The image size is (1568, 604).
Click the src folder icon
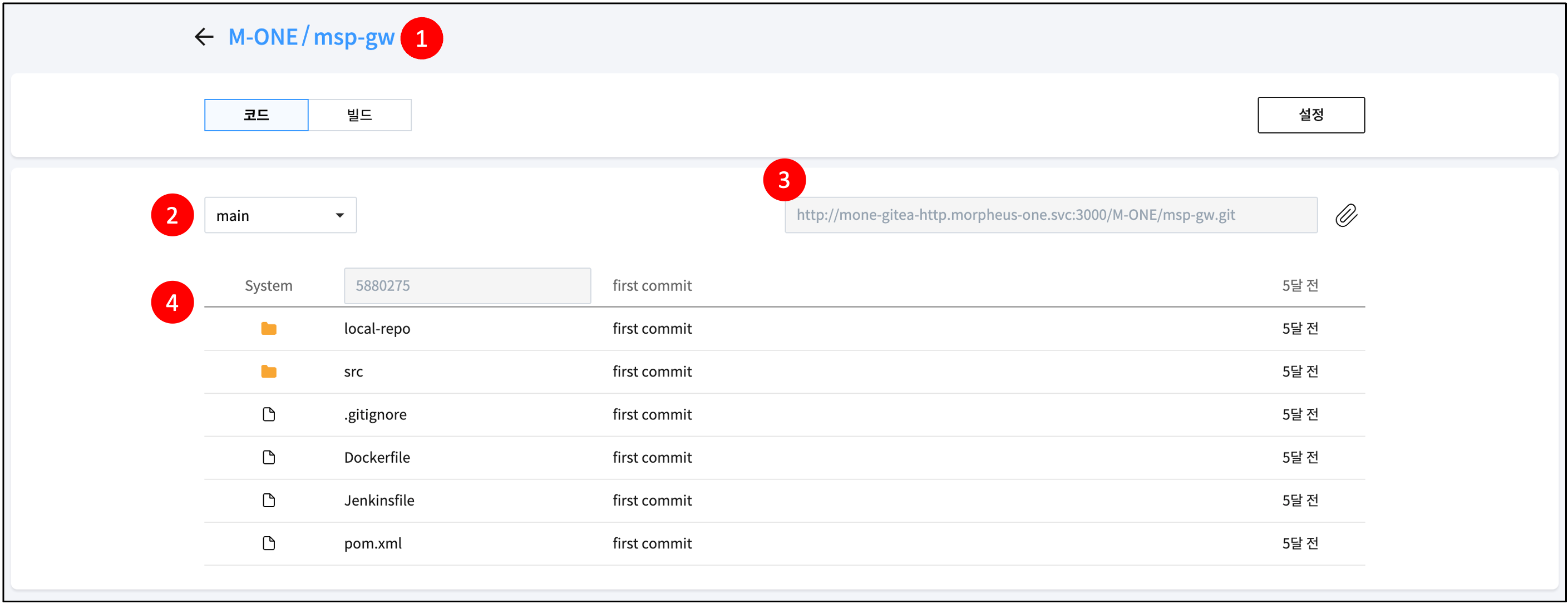coord(268,372)
